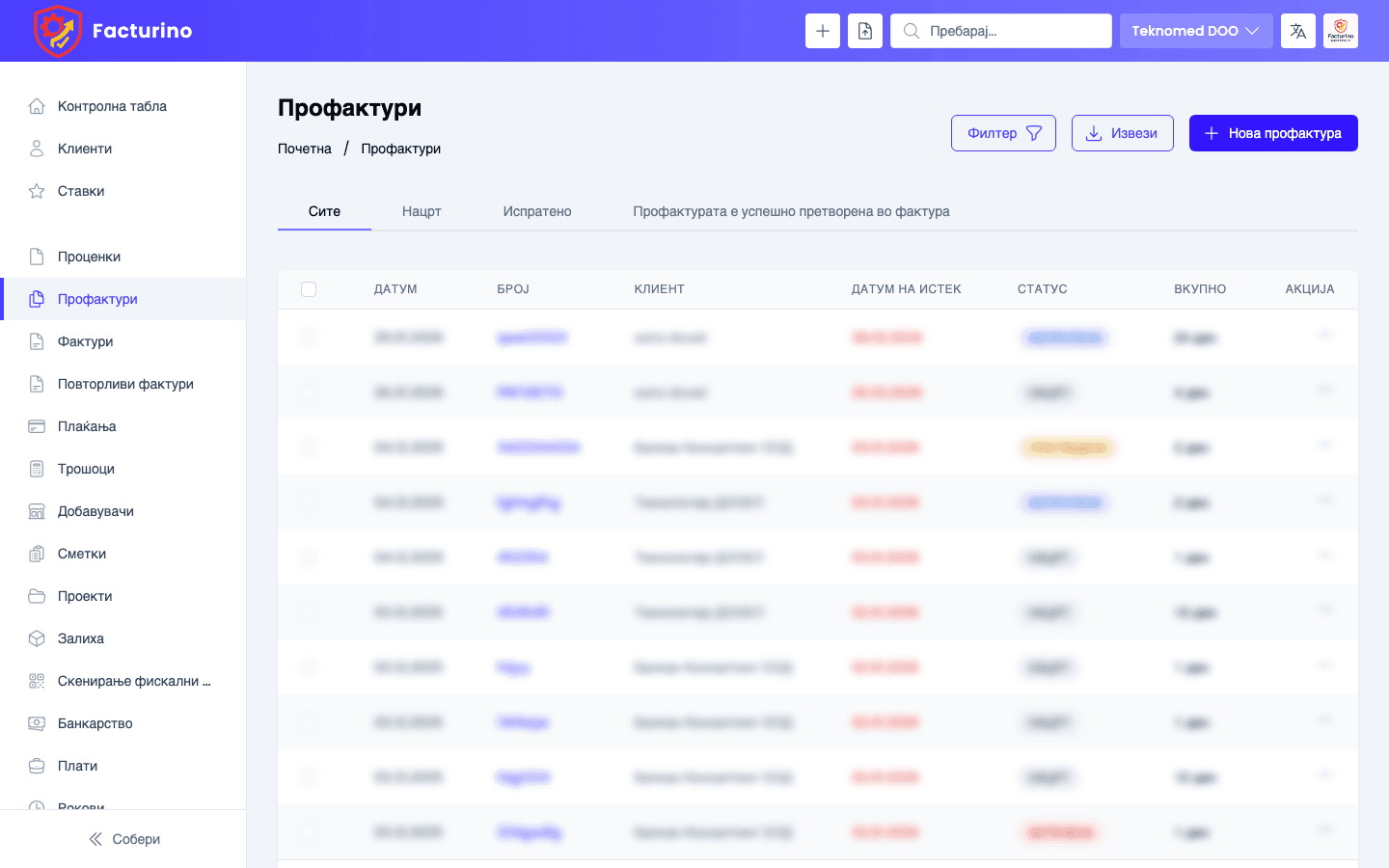The height and width of the screenshot is (868, 1389).
Task: Click the Нова профактура button
Action: 1272,133
